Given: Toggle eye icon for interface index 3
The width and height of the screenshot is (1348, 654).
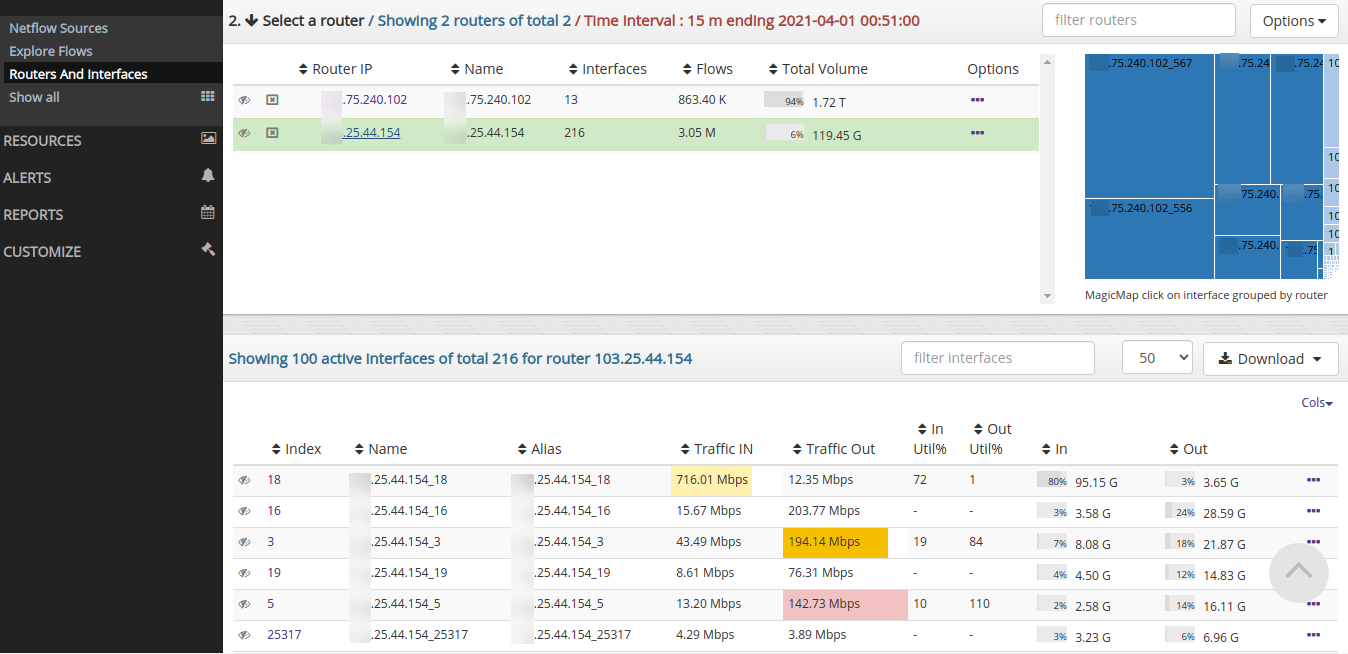Looking at the screenshot, I should point(244,542).
